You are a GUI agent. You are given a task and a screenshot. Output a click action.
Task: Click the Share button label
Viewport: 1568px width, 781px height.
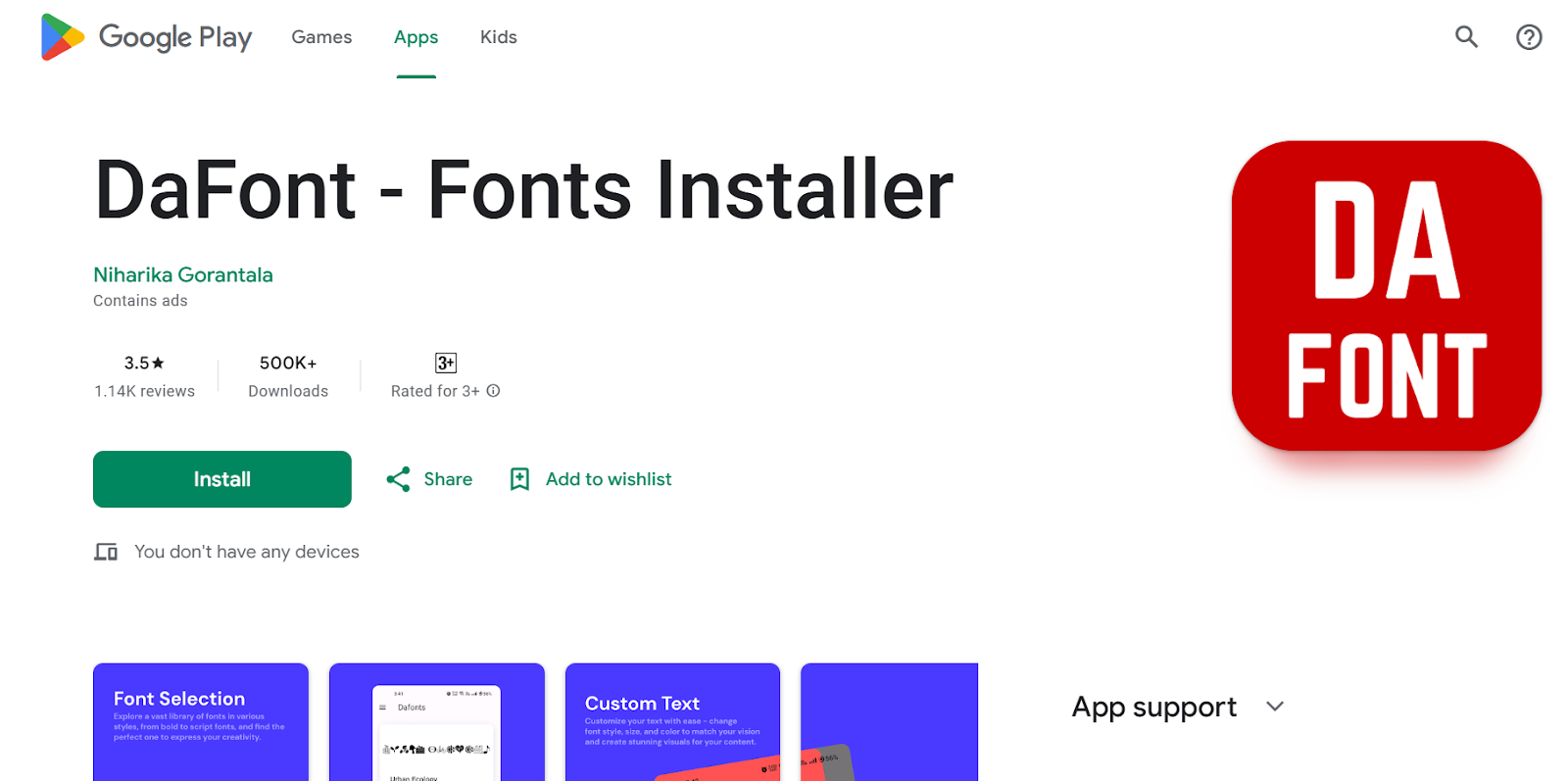pyautogui.click(x=448, y=479)
